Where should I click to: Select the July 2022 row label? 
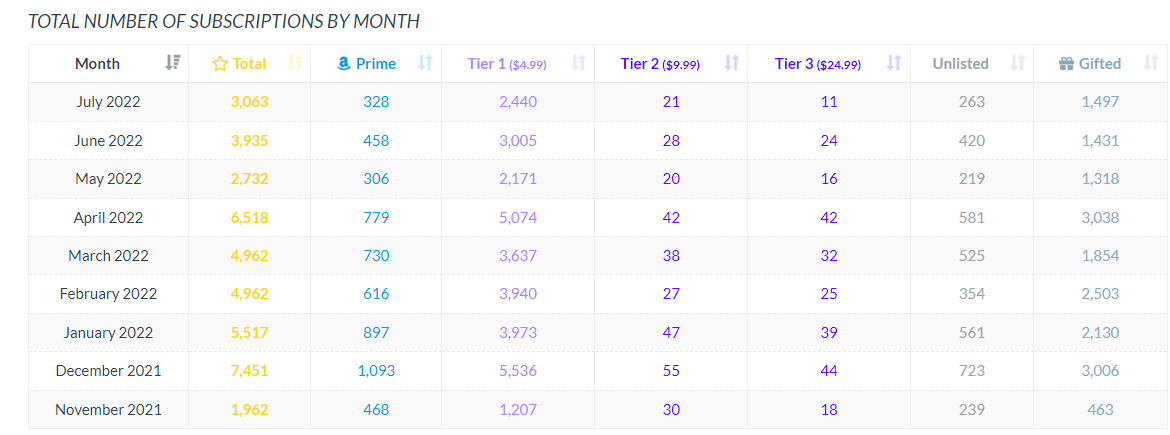click(x=108, y=102)
